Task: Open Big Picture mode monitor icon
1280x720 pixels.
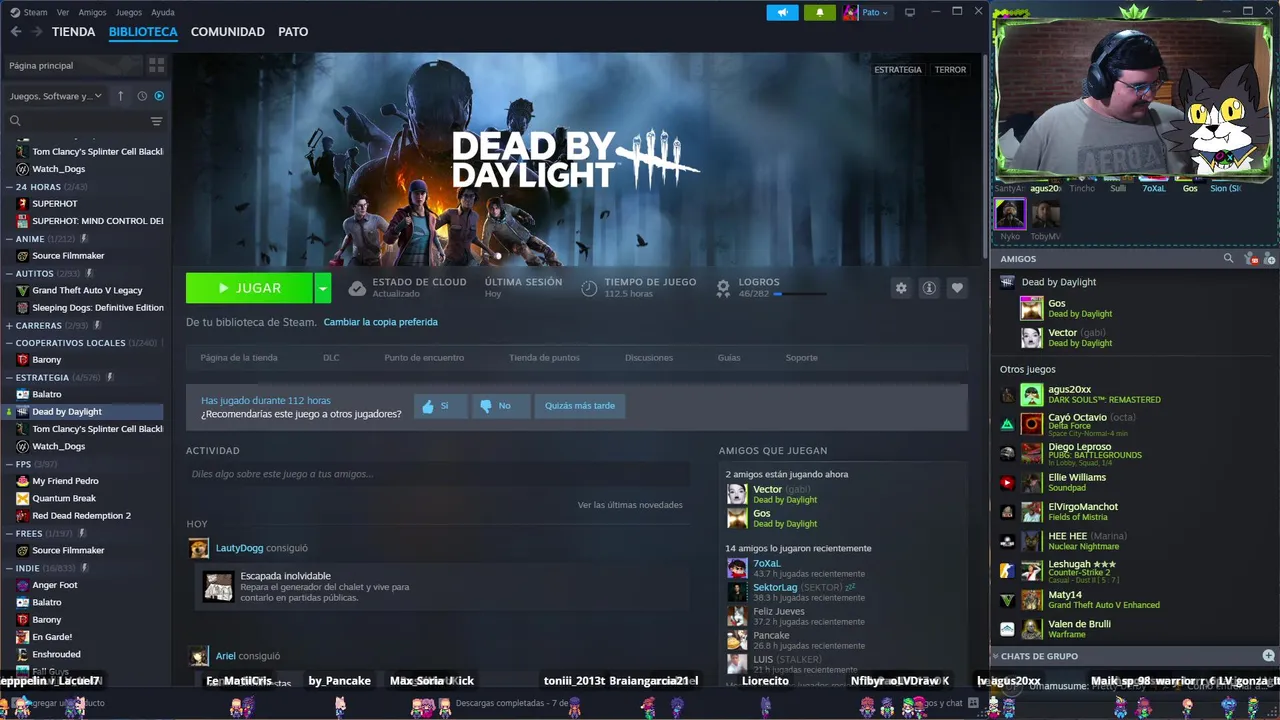Action: tap(910, 12)
